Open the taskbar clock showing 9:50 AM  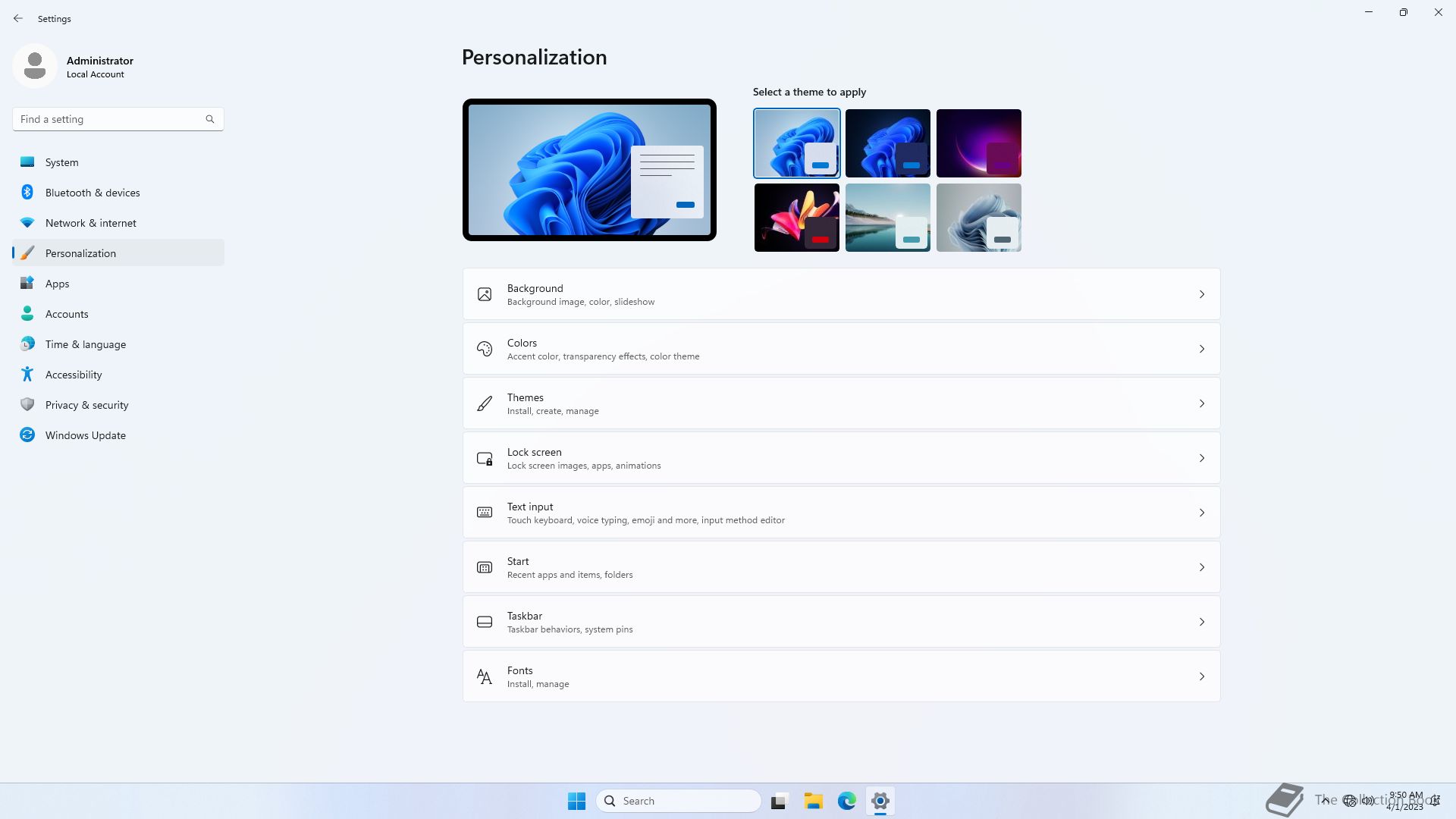1405,801
